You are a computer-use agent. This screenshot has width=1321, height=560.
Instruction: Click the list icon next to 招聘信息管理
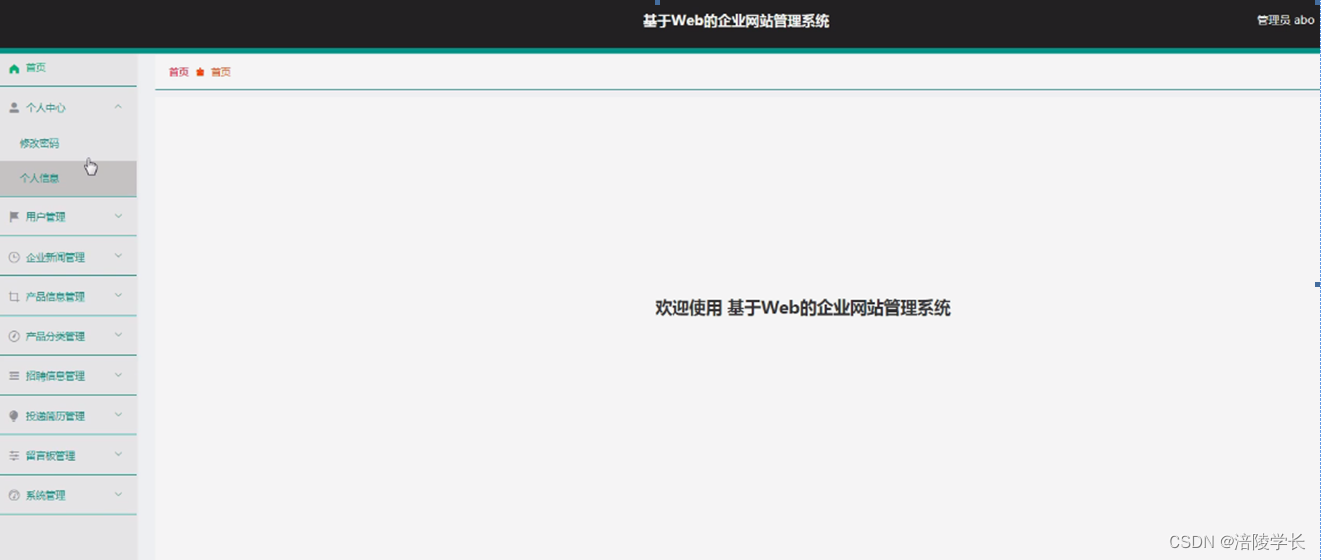[x=14, y=376]
